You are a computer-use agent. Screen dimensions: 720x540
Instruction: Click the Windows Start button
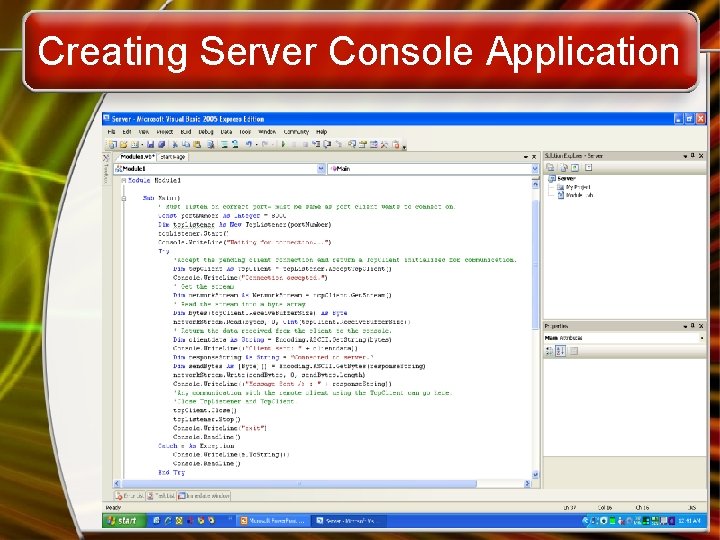[123, 521]
